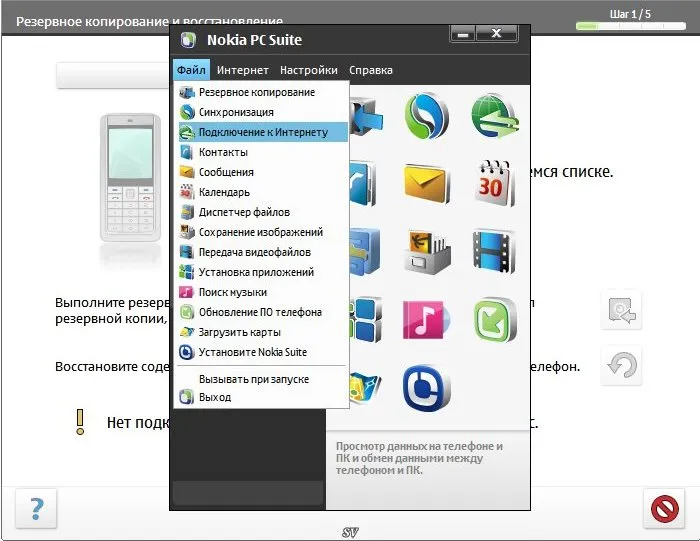Select Сохранение изображений menu item
Viewport: 700px width, 541px height.
coord(263,232)
